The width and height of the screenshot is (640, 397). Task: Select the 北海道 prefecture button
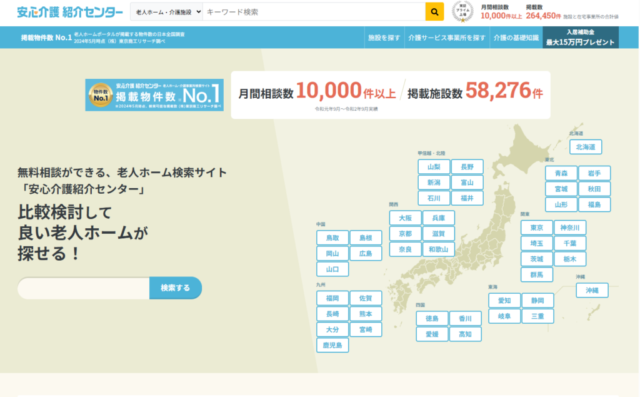click(x=586, y=147)
